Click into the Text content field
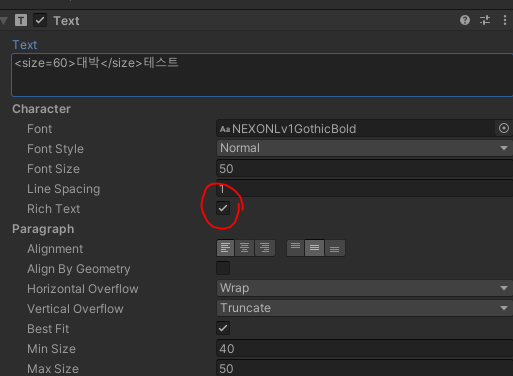This screenshot has height=376, width=513. tap(262, 75)
